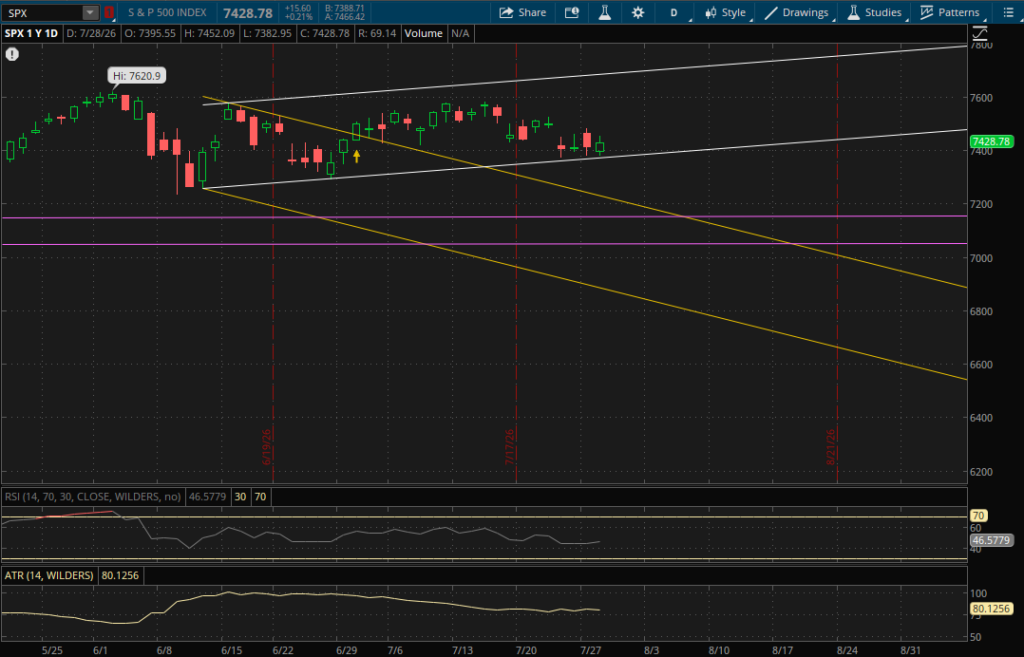Viewport: 1024px width, 657px height.
Task: Open the list menu icon at top right
Action: pos(1008,12)
